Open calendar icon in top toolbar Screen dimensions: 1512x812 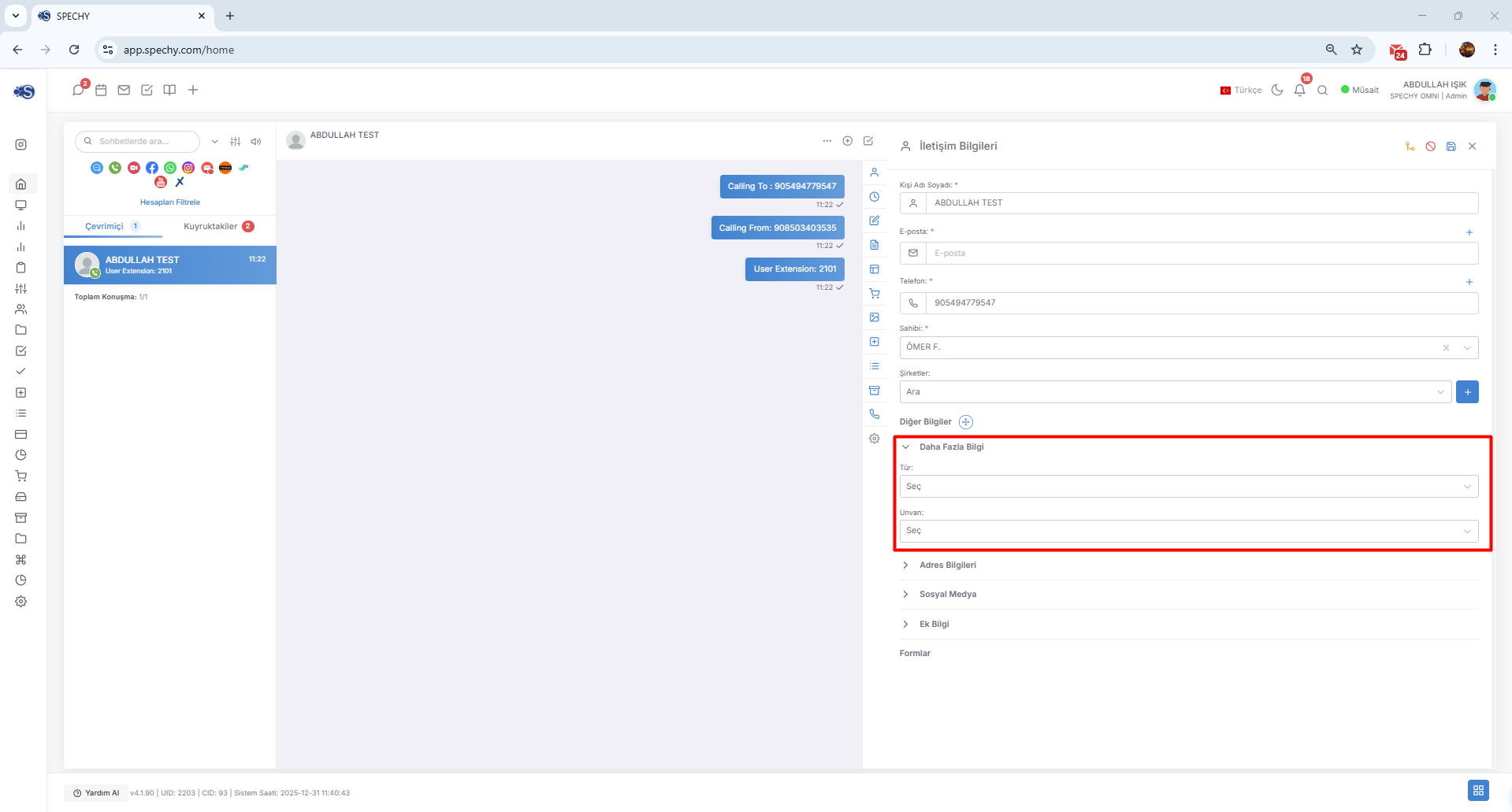[x=101, y=90]
